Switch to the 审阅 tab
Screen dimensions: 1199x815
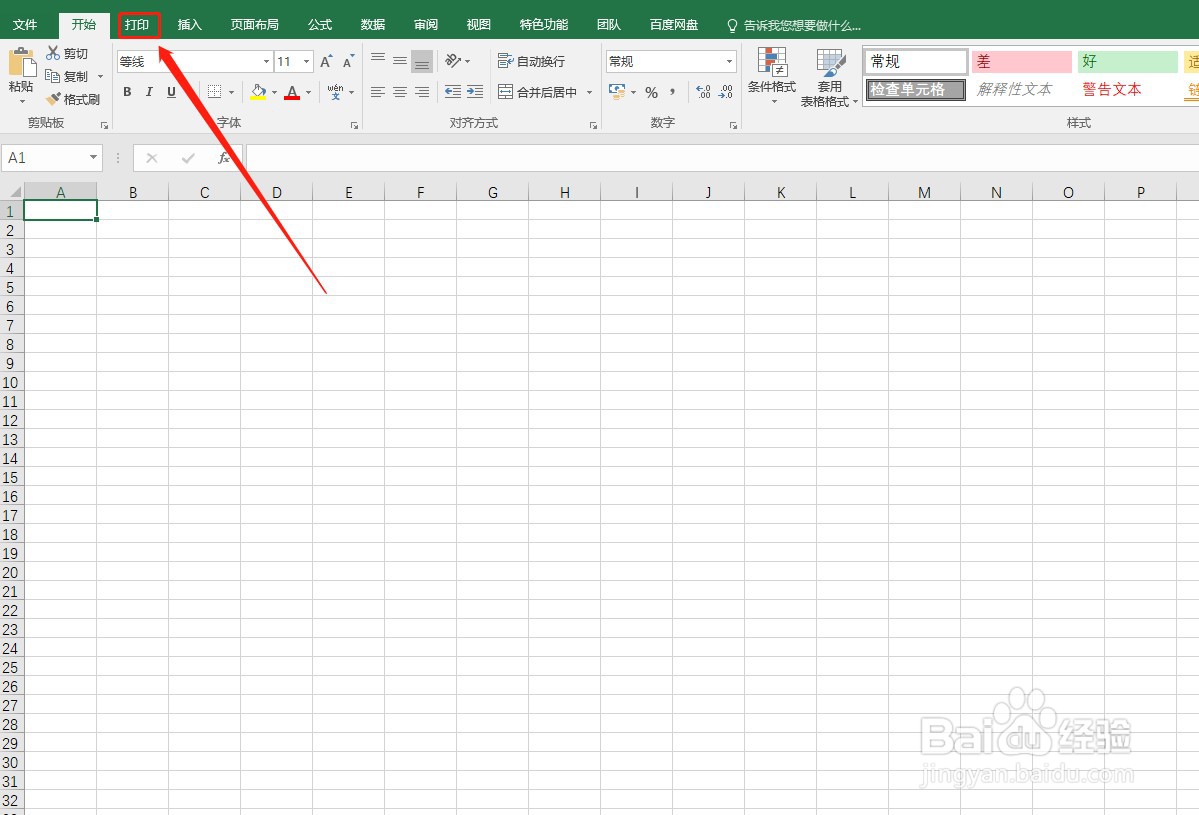click(426, 24)
